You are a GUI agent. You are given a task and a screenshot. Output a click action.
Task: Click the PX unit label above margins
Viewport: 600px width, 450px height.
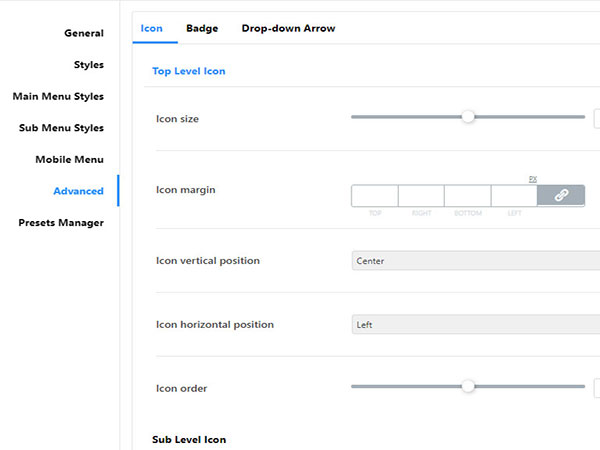[533, 179]
